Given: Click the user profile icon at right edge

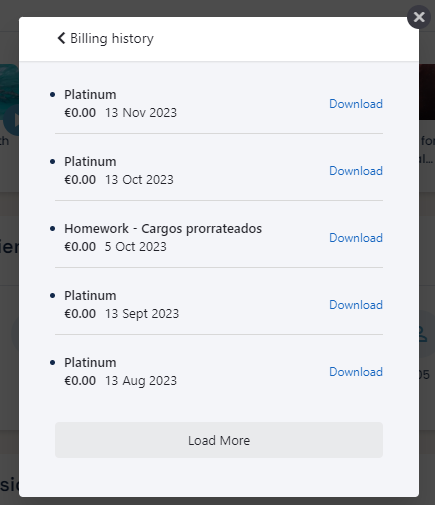Looking at the screenshot, I should (x=423, y=334).
